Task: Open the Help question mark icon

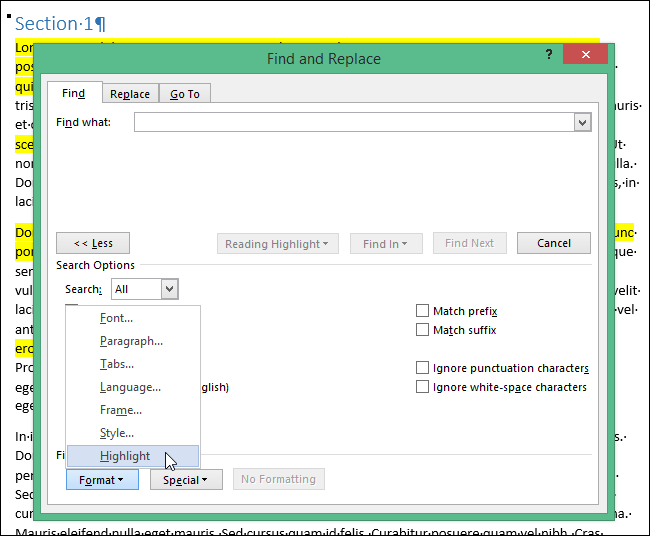Action: point(549,54)
